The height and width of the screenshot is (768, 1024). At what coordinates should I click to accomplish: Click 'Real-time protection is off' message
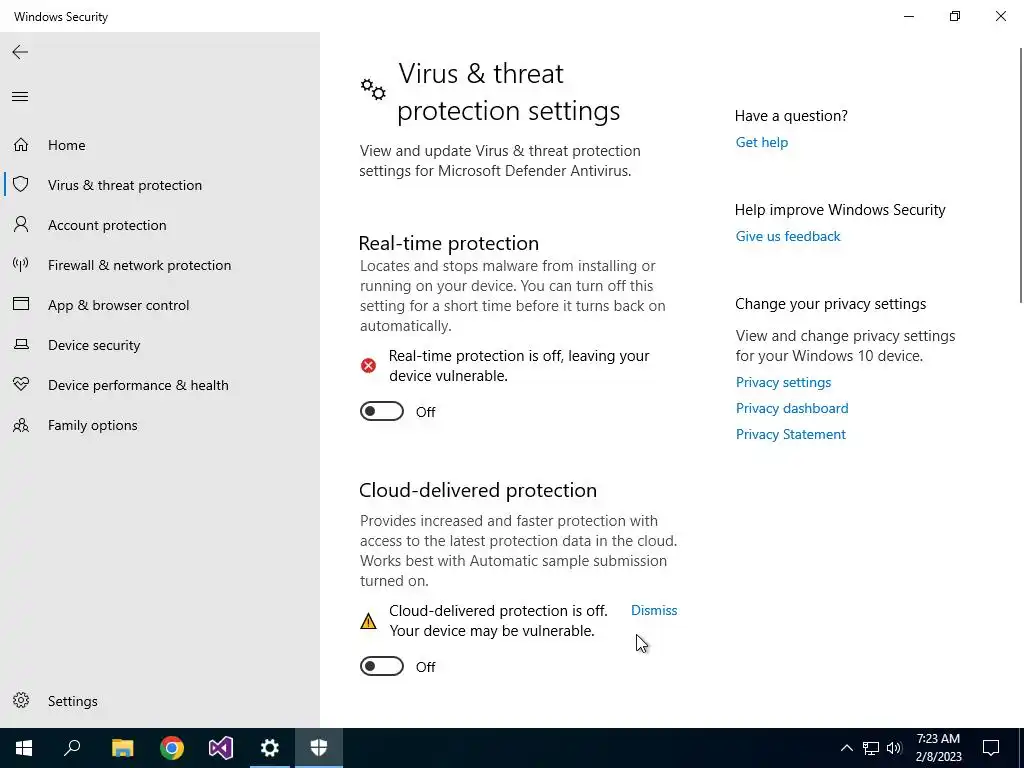519,366
